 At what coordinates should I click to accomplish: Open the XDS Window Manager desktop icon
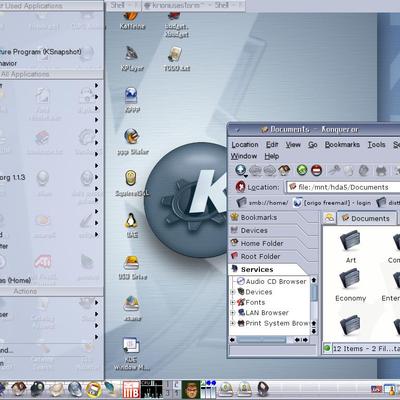click(x=132, y=354)
